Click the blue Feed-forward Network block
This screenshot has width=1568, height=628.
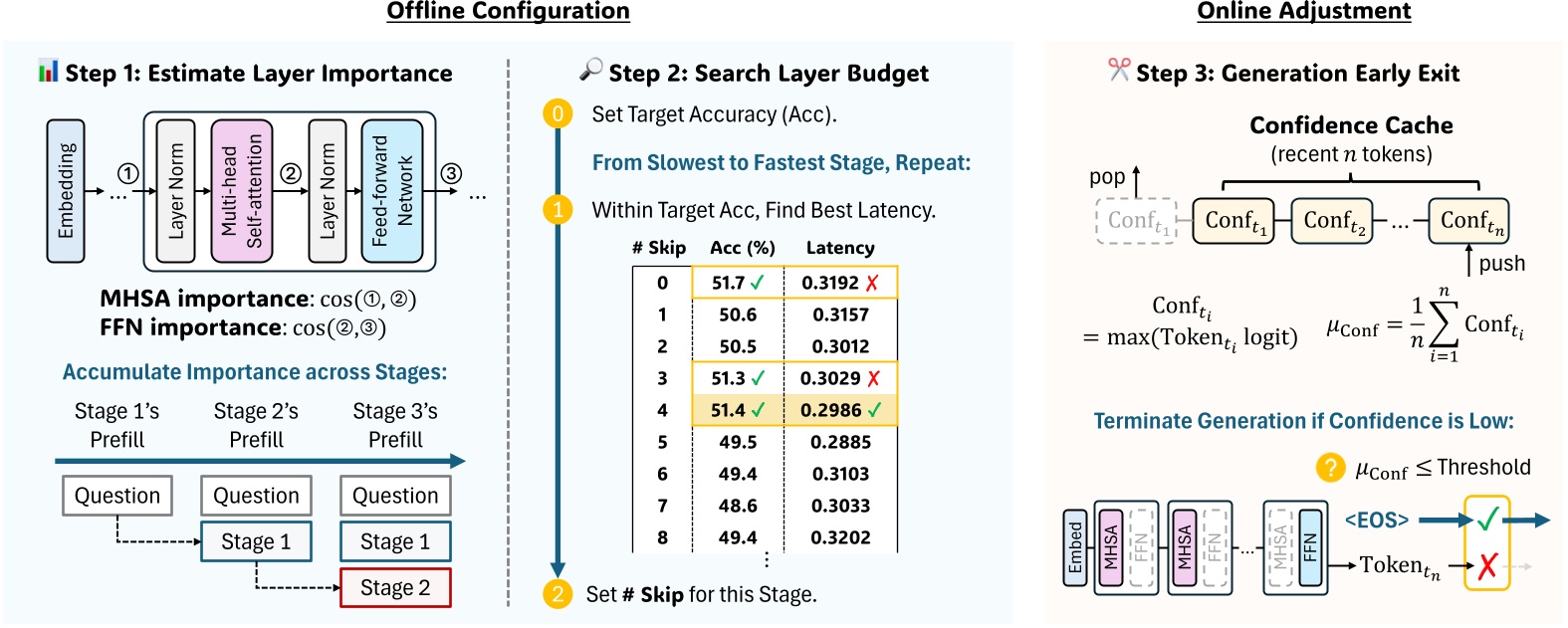click(x=392, y=191)
